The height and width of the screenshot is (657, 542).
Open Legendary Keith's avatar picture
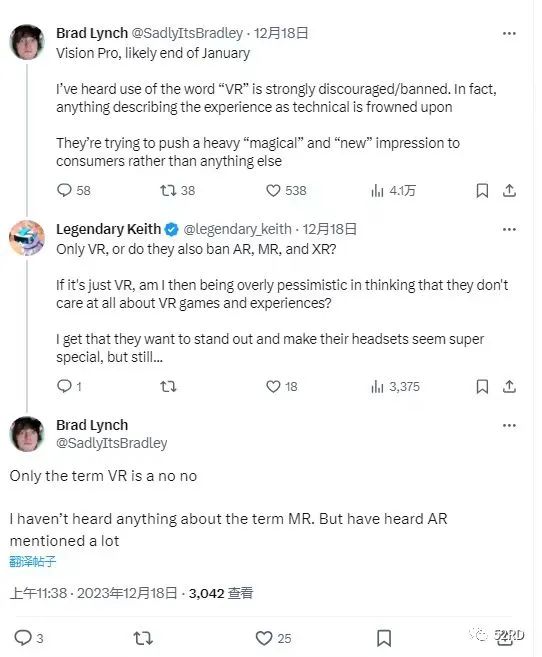tap(27, 238)
